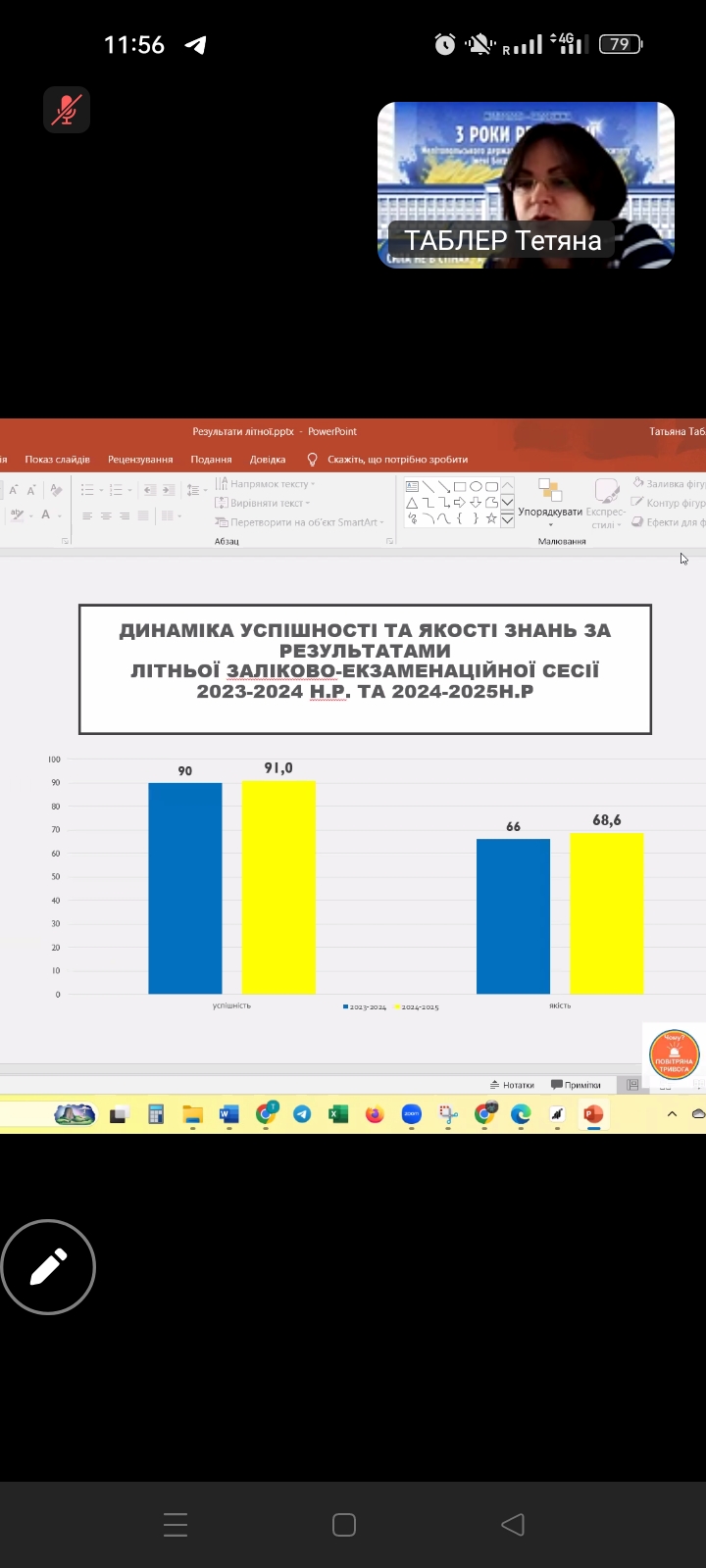Open the Рецензування ribbon tab
The width and height of the screenshot is (706, 1568).
(x=140, y=460)
